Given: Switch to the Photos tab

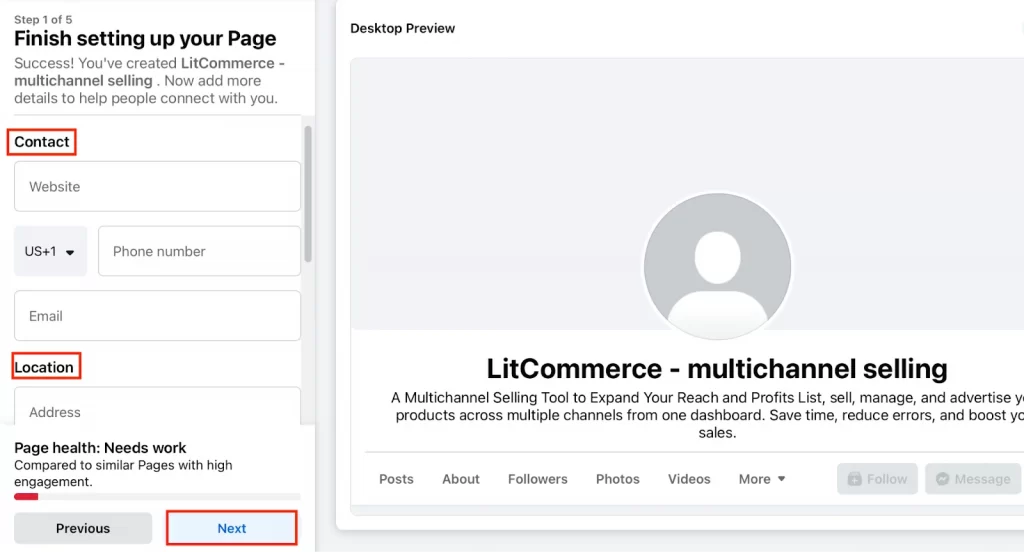Looking at the screenshot, I should [617, 479].
